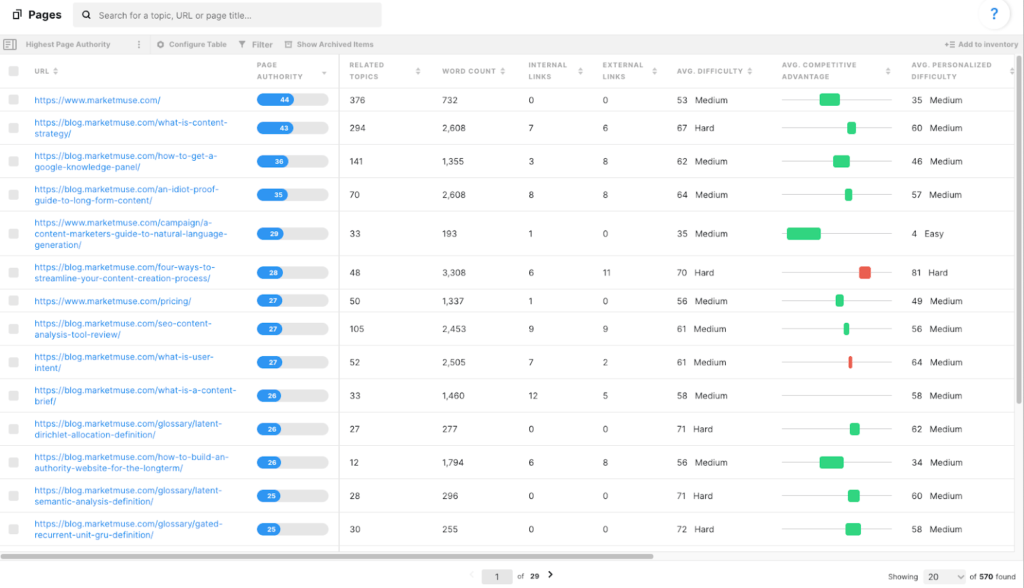The width and height of the screenshot is (1024, 588).
Task: Open the three-dot view options menu
Action: [x=138, y=44]
